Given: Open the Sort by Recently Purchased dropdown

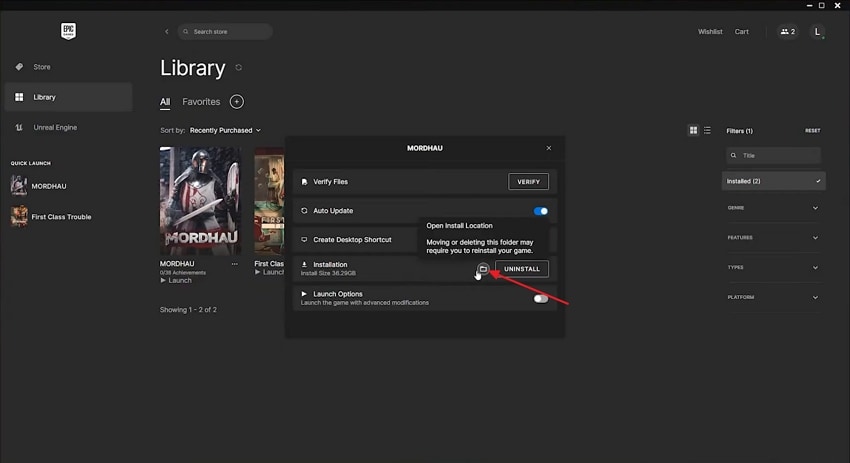Looking at the screenshot, I should tap(225, 130).
